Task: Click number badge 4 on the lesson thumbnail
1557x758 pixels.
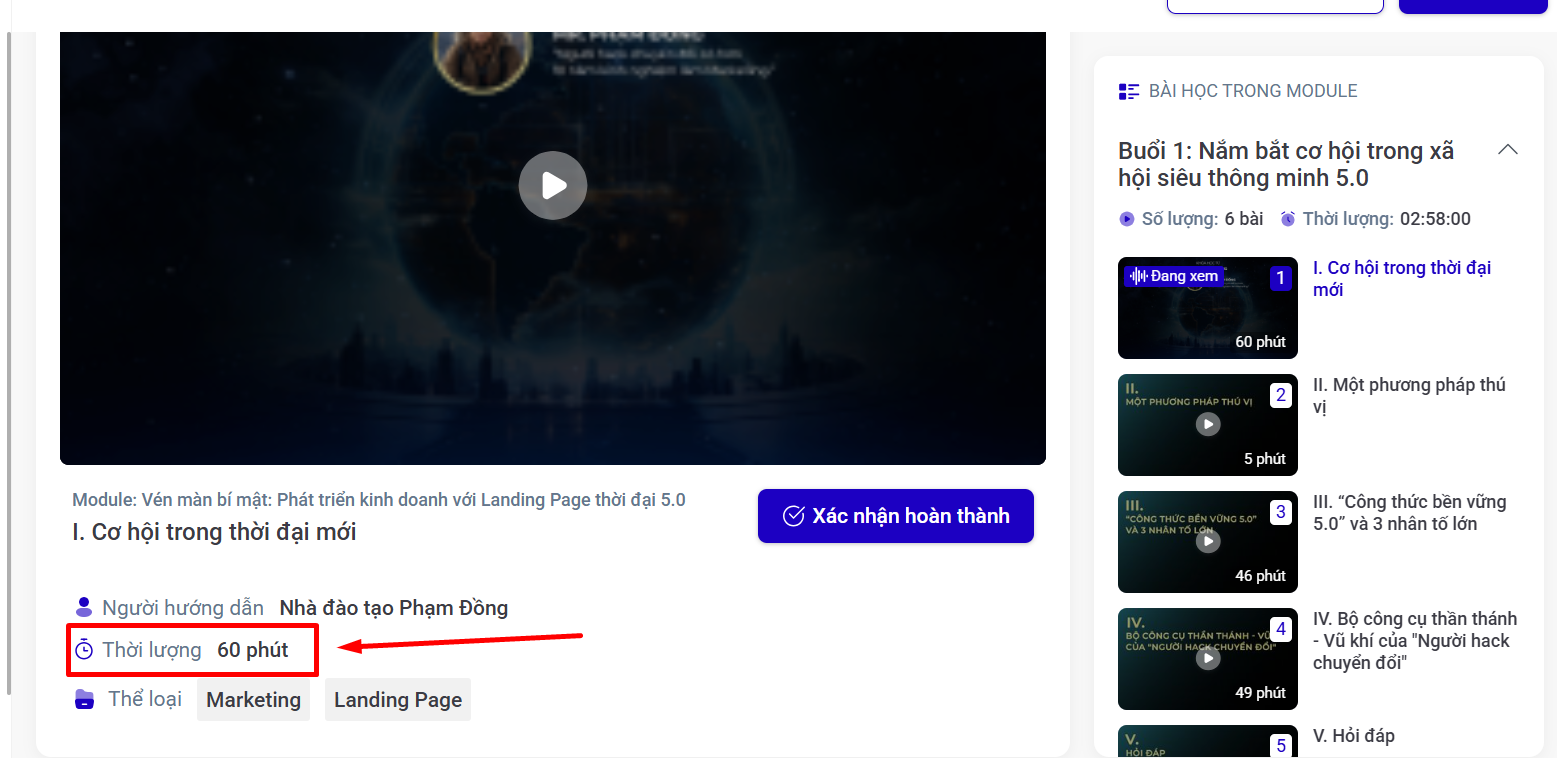Action: (1281, 629)
